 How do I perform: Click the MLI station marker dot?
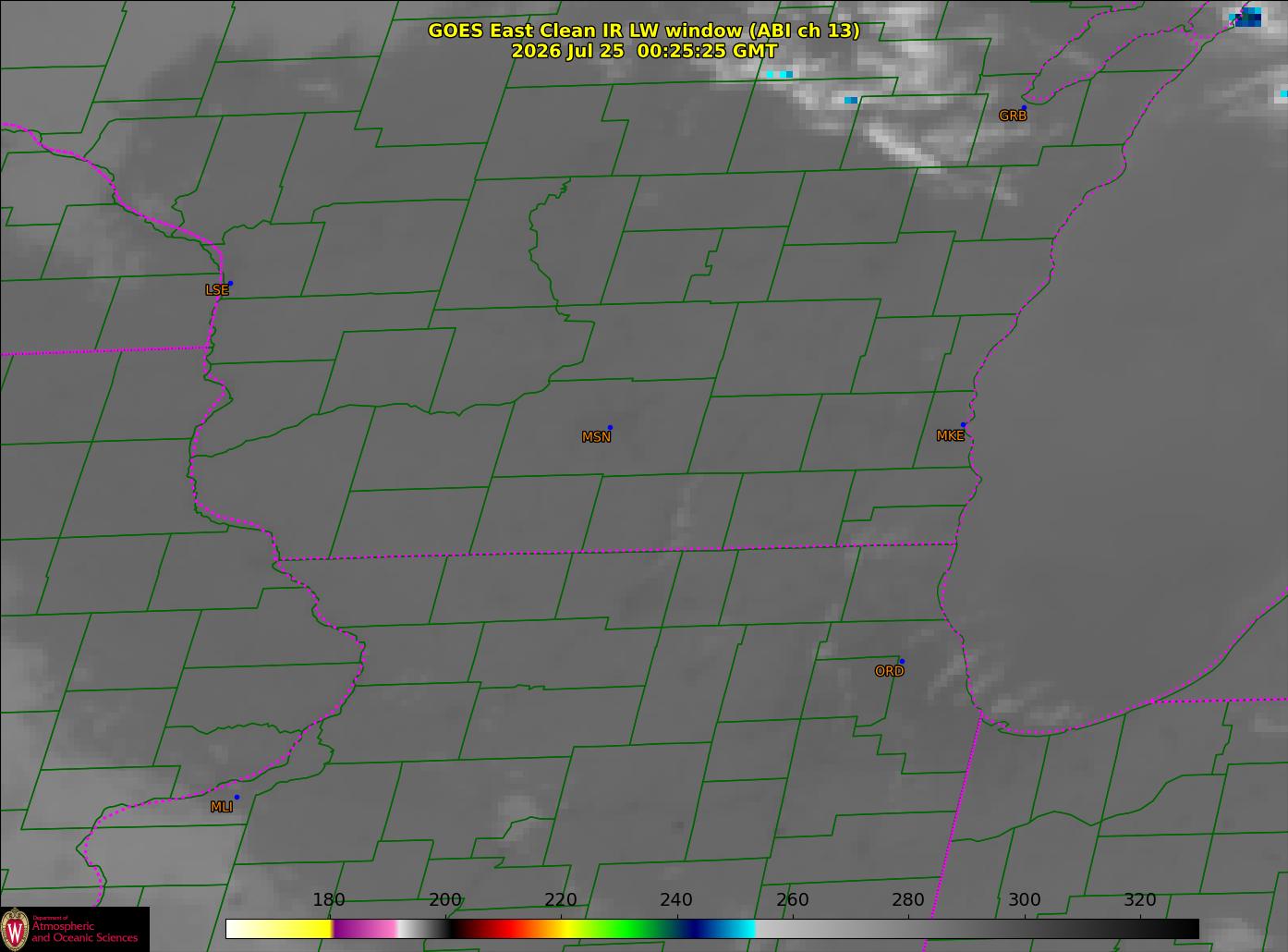(x=237, y=798)
